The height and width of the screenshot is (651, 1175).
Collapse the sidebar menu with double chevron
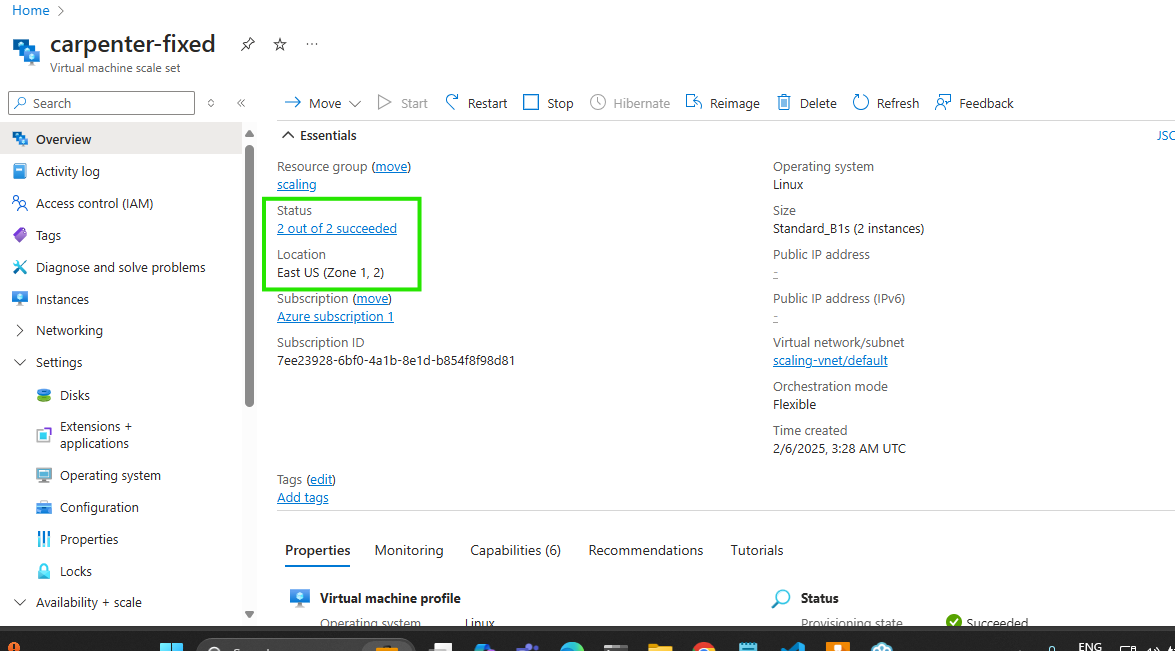coord(241,103)
